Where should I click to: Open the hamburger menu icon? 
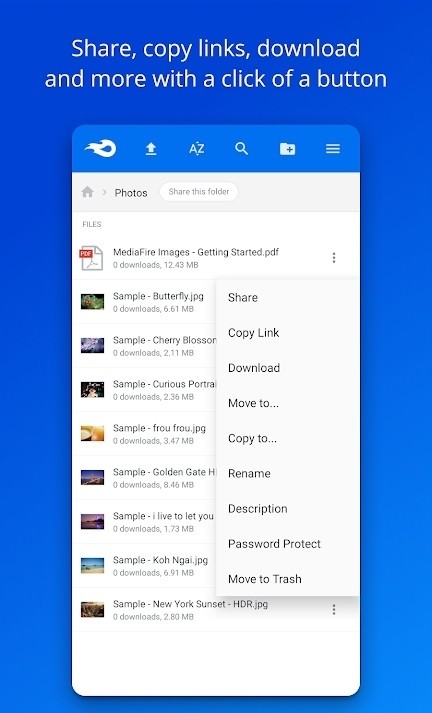[x=333, y=149]
